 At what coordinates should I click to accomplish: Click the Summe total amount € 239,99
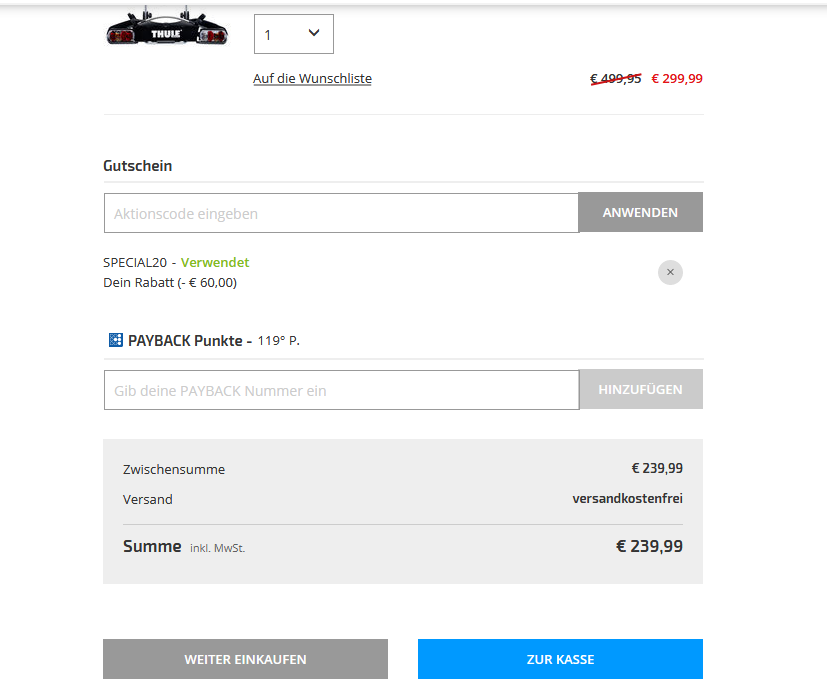pyautogui.click(x=649, y=546)
